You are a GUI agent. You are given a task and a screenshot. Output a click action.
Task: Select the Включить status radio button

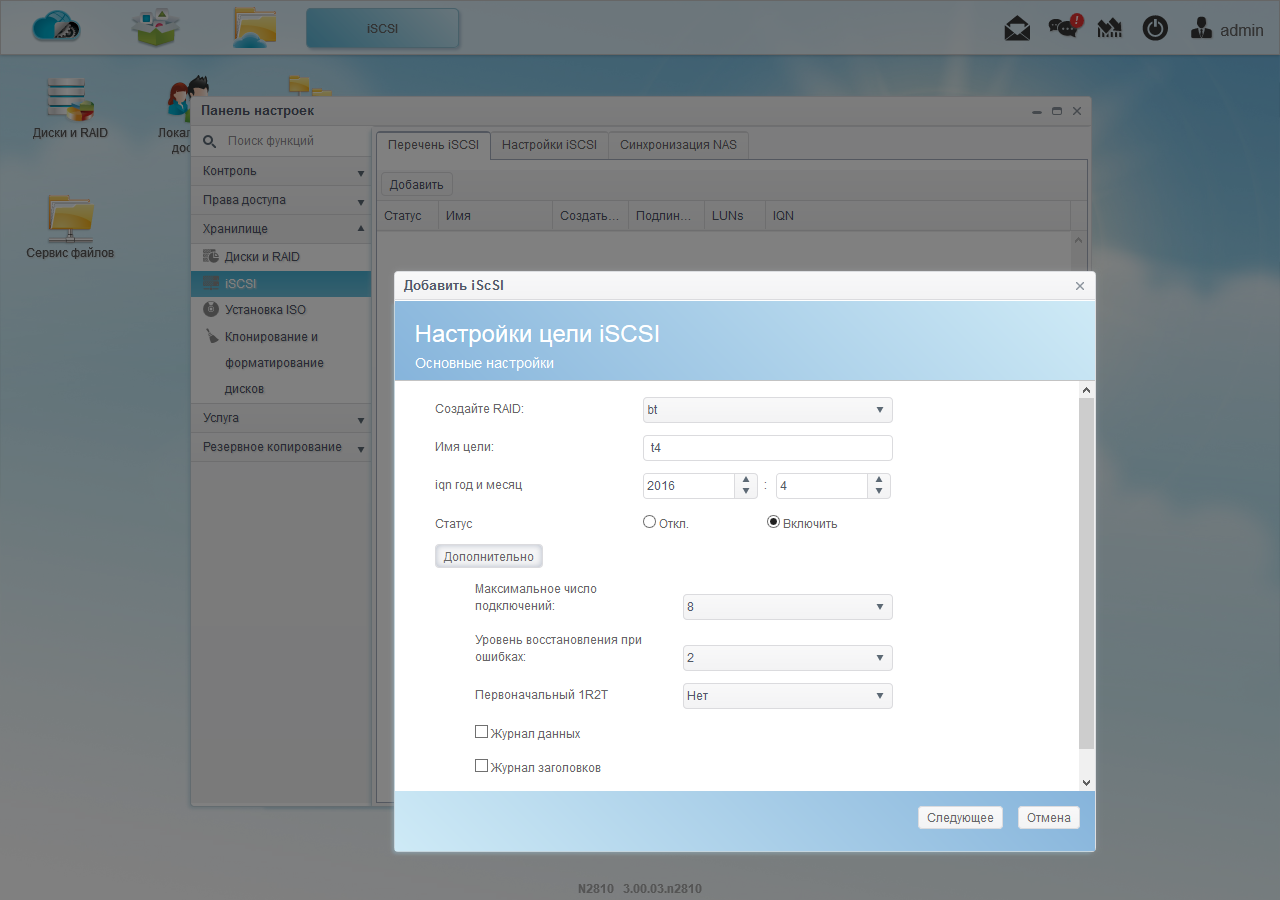(773, 522)
